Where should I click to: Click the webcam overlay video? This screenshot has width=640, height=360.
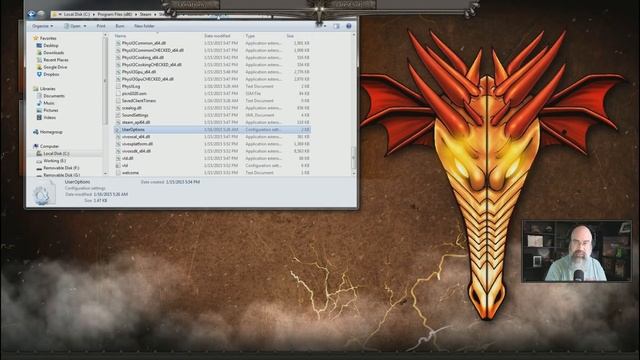(x=577, y=251)
